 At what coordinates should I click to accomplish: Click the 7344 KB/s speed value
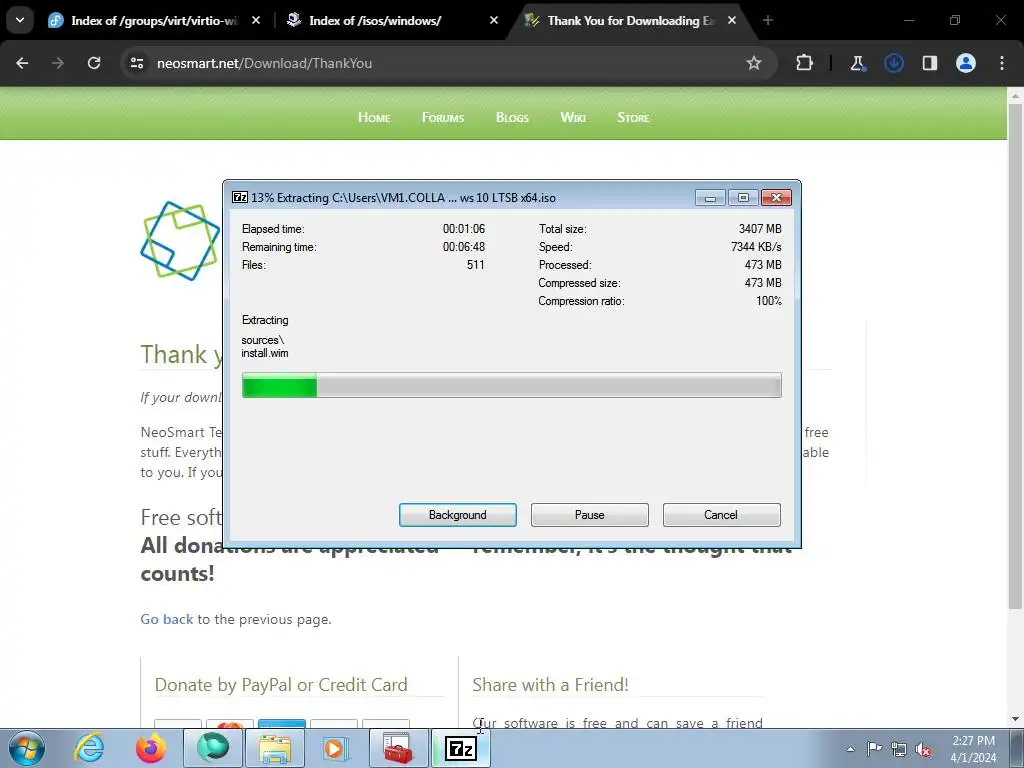point(756,247)
